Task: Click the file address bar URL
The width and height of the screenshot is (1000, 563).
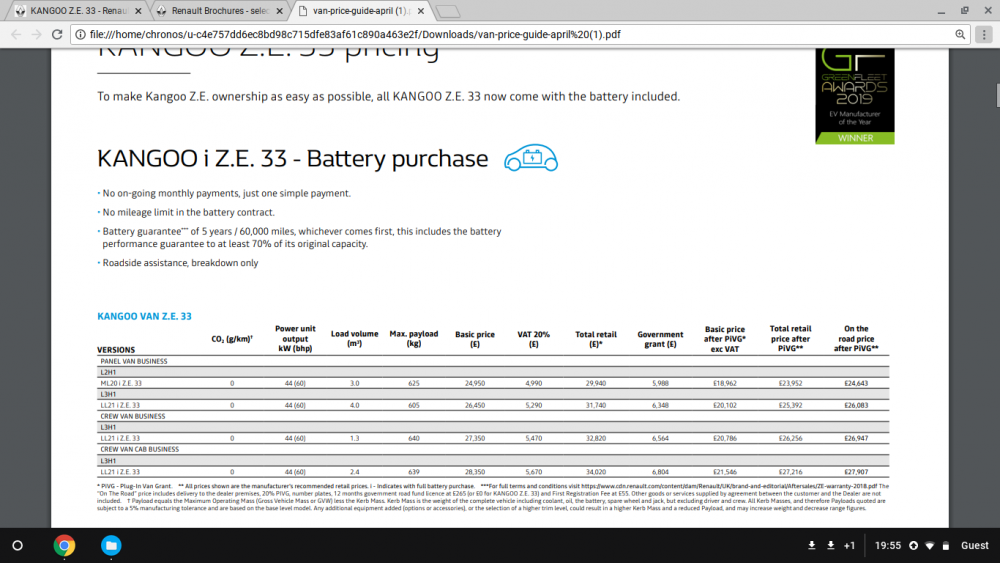Action: 355,34
